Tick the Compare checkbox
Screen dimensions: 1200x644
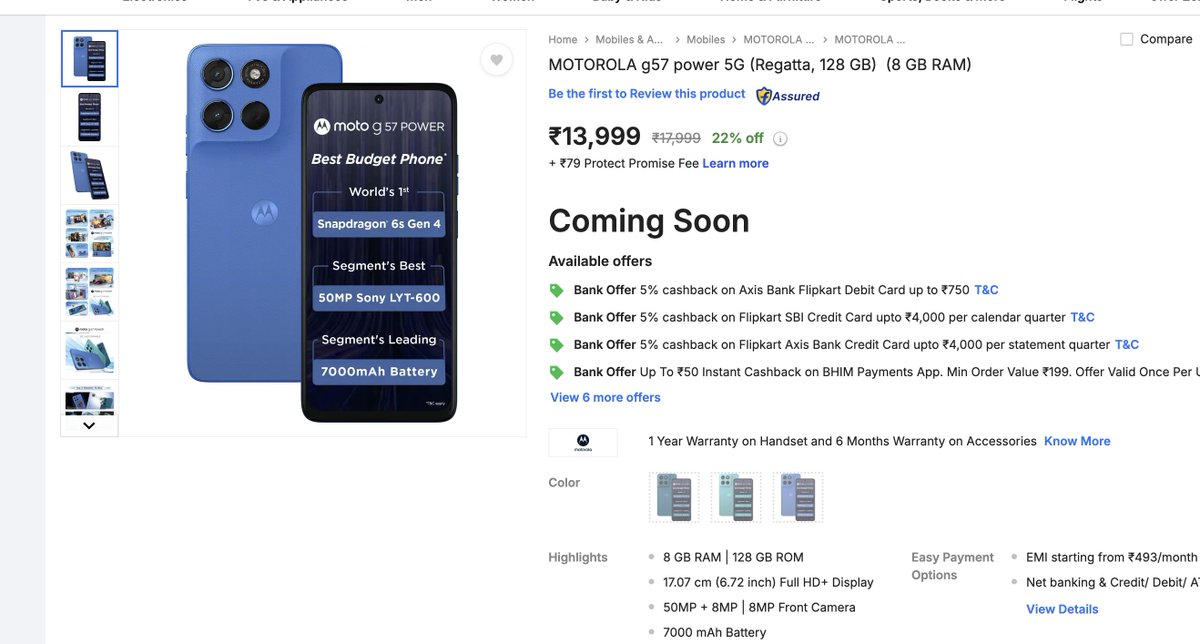(1127, 39)
